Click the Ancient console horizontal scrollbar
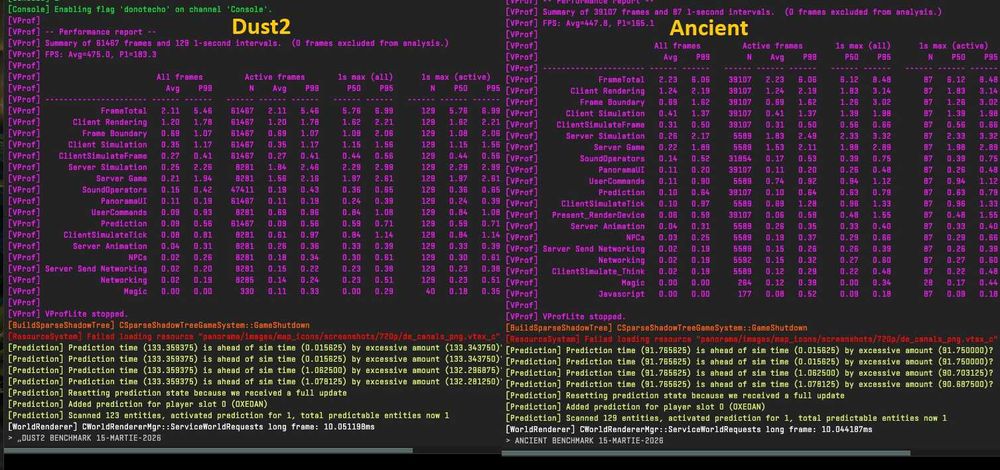This screenshot has height=470, width=1000. point(706,453)
